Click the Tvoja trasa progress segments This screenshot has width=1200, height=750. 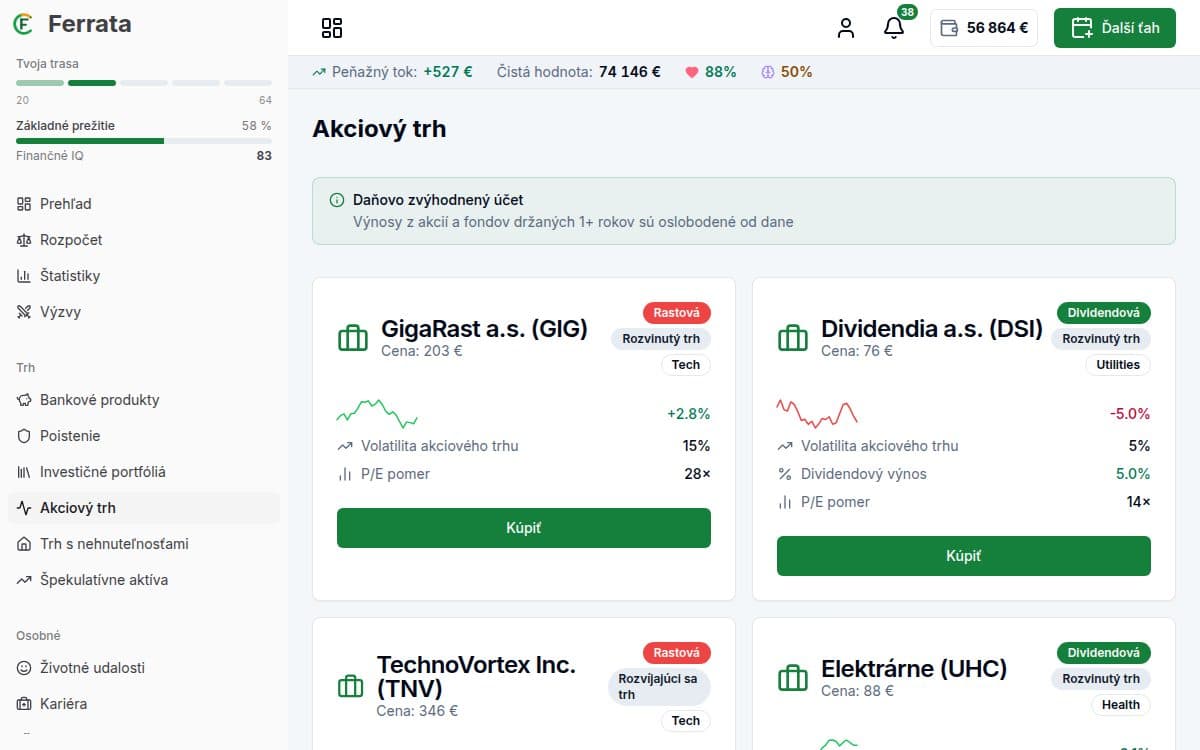tap(144, 82)
